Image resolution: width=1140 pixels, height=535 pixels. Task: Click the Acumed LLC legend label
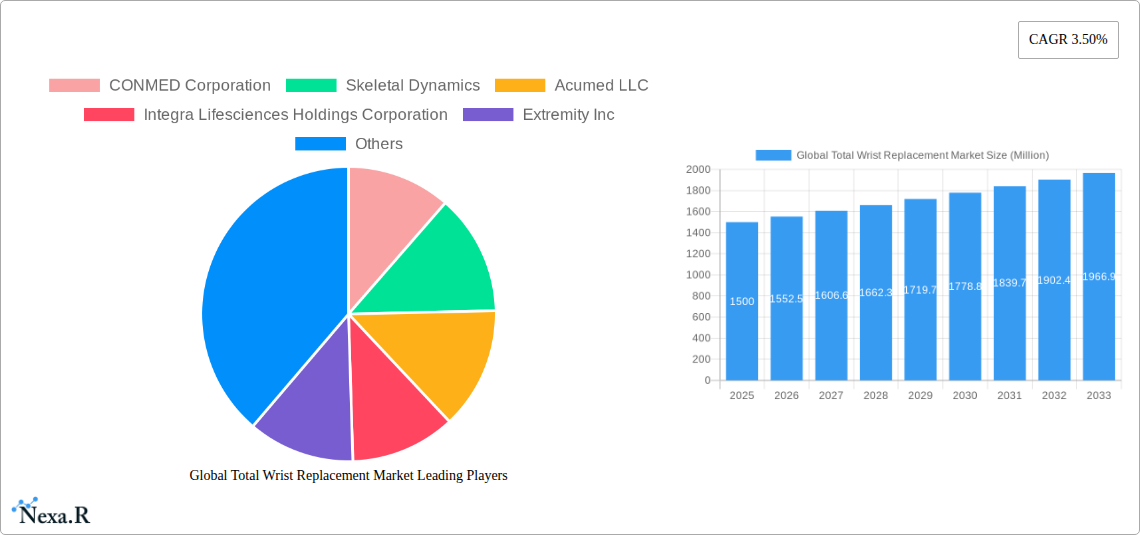[x=601, y=86]
